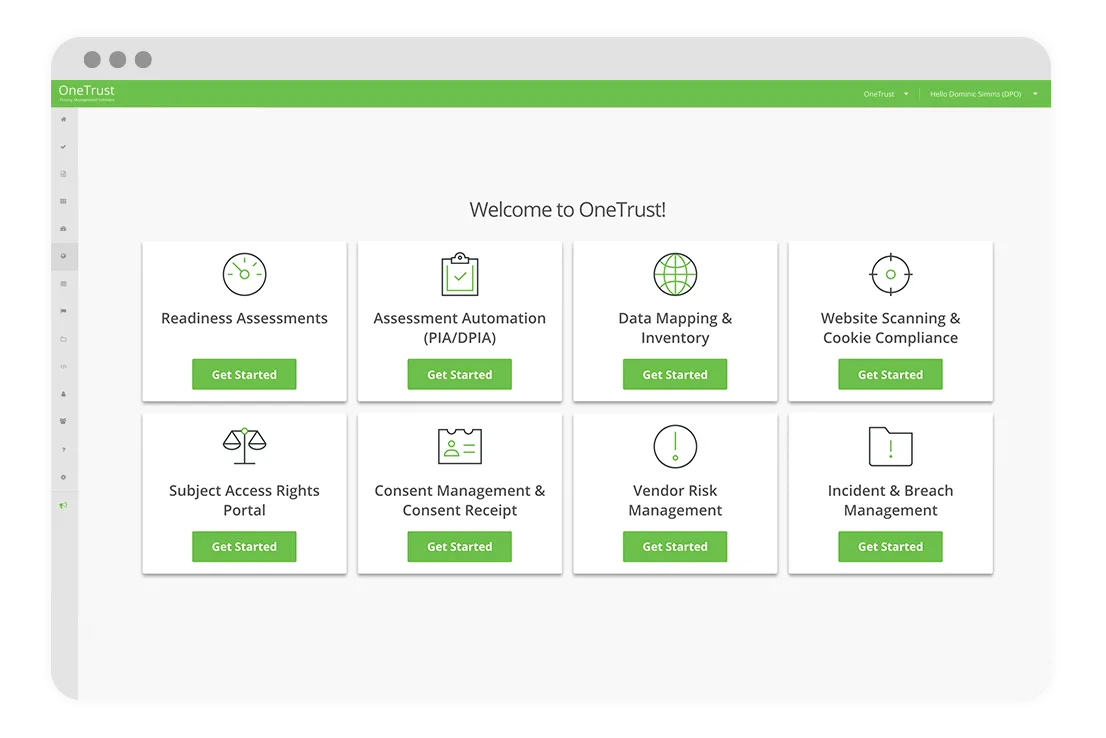Click the question mark help icon
1106x738 pixels.
[63, 449]
